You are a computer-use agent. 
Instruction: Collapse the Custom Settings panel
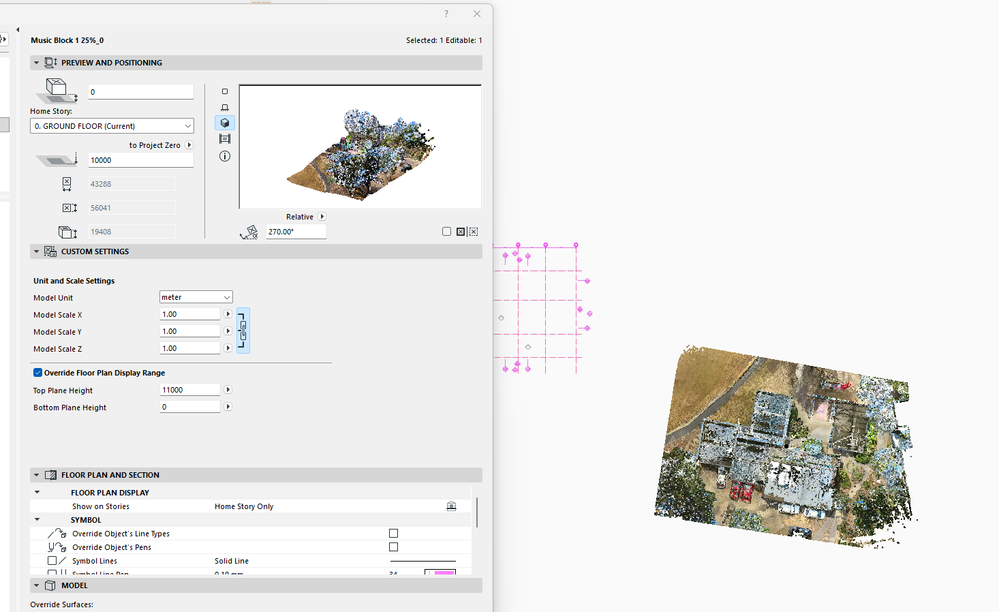pyautogui.click(x=36, y=252)
